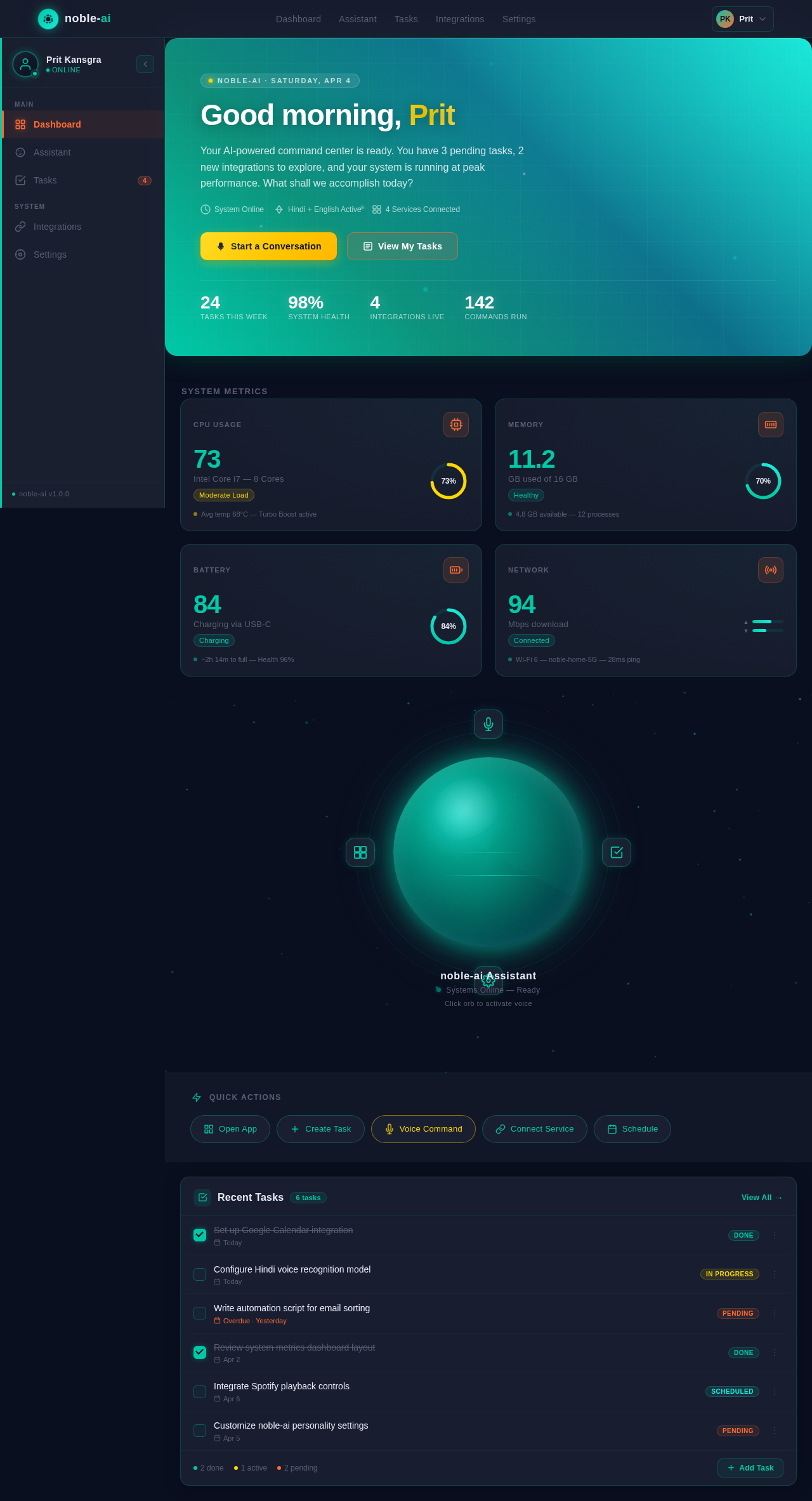The height and width of the screenshot is (1501, 812).
Task: Open options menu for Google Calendar task
Action: [x=775, y=1235]
